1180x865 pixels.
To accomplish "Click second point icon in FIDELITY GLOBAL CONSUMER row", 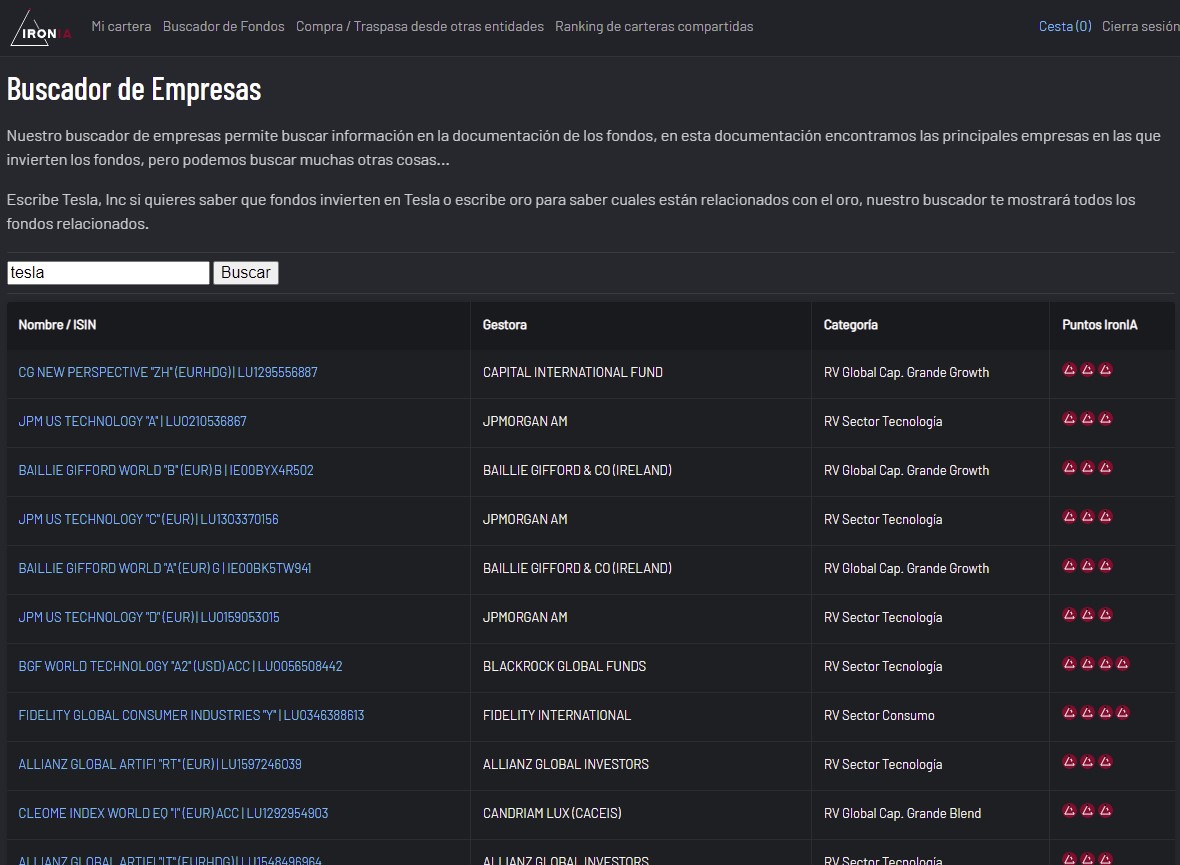I will click(x=1087, y=712).
